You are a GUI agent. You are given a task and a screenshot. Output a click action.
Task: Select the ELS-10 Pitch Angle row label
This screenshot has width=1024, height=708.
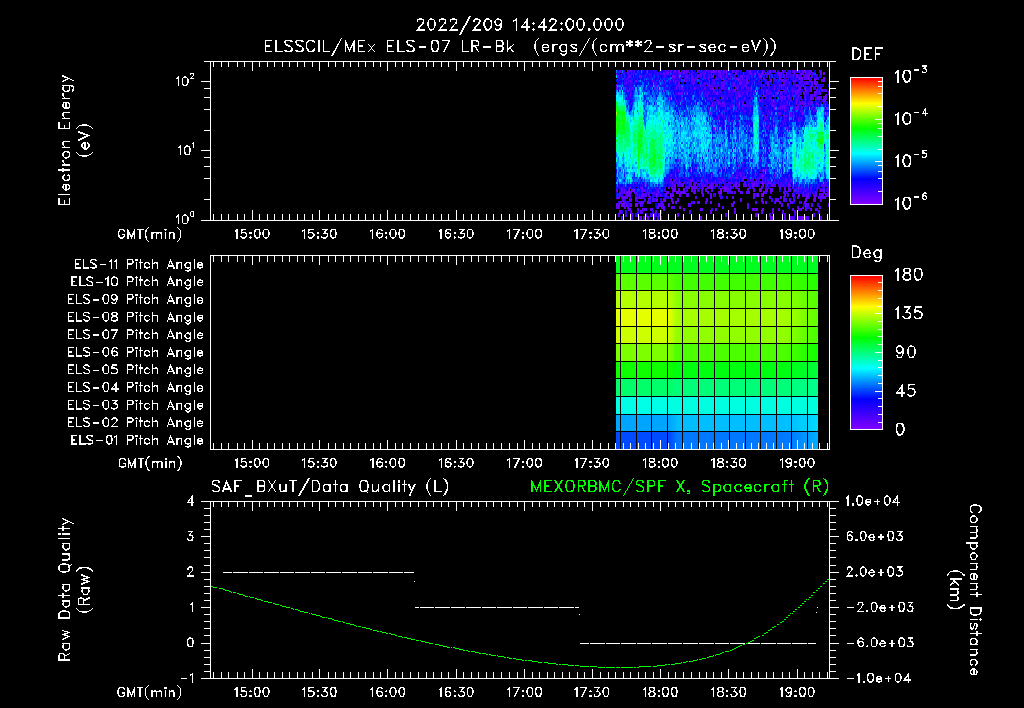coord(136,282)
